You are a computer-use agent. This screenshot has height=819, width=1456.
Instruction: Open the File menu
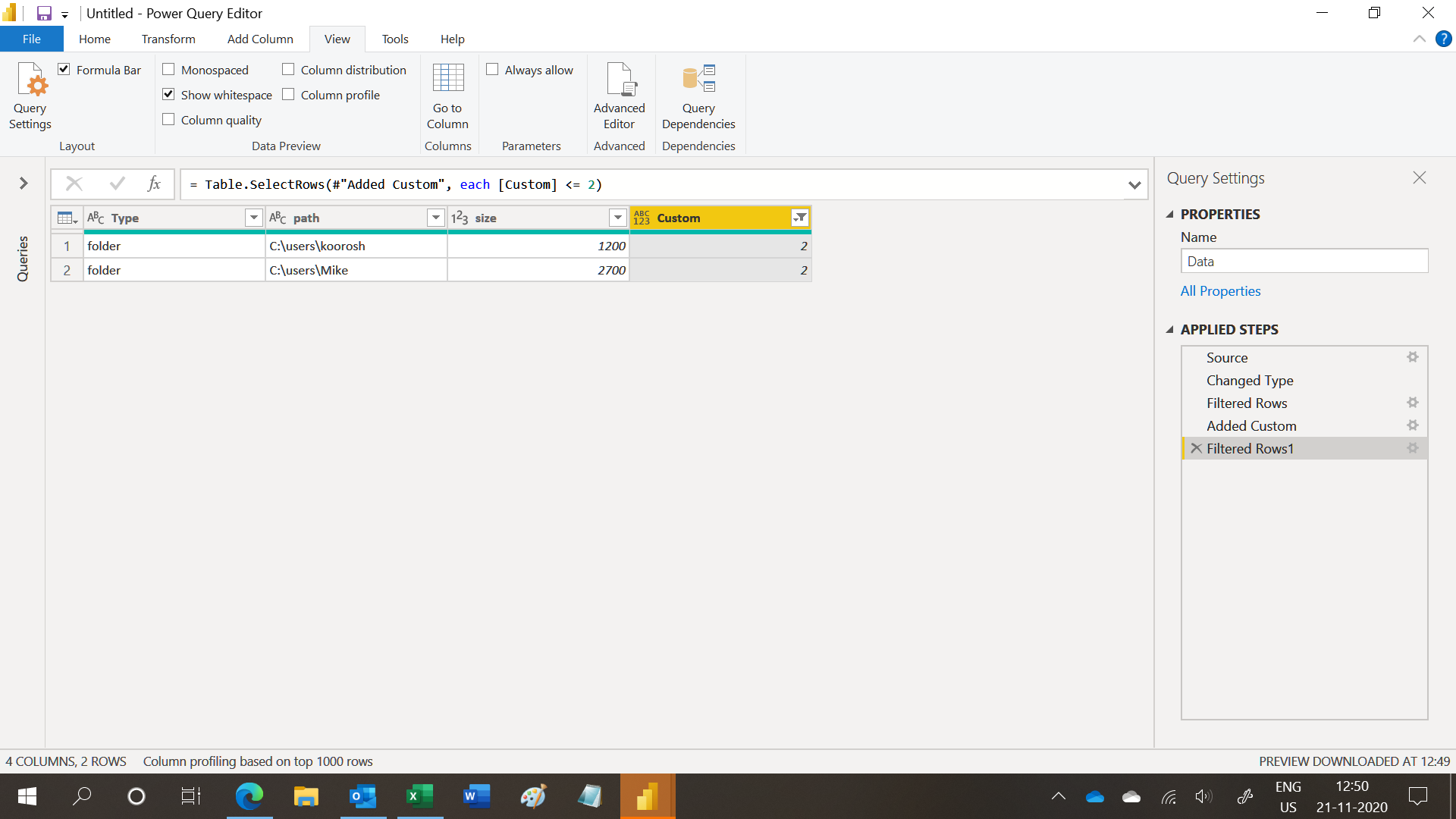32,39
